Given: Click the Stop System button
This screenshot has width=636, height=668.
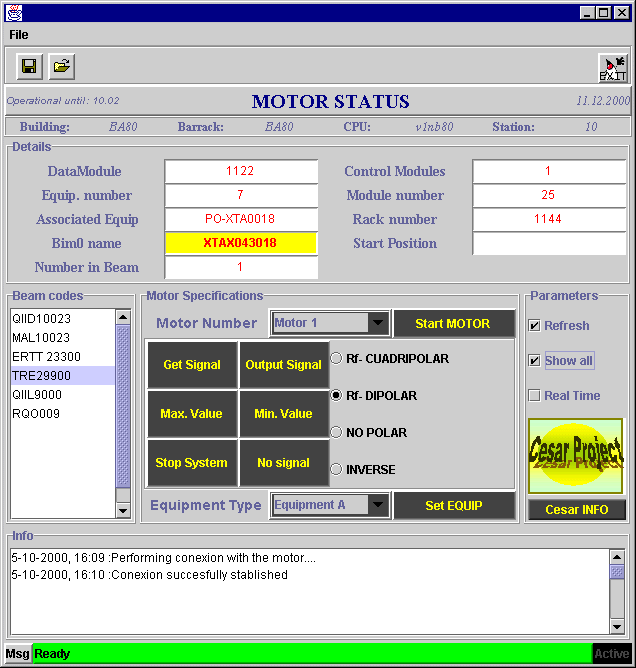Looking at the screenshot, I should (192, 463).
